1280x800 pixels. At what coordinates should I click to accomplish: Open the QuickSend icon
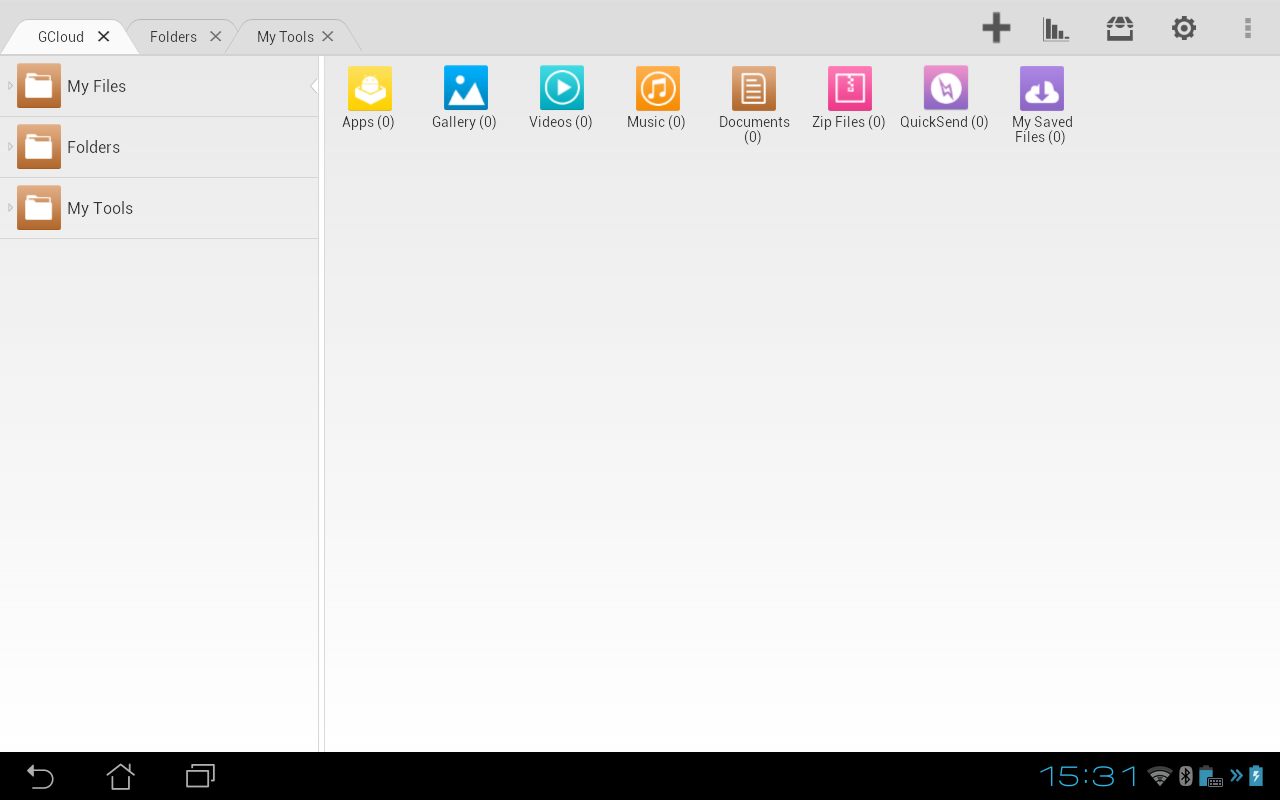(945, 88)
